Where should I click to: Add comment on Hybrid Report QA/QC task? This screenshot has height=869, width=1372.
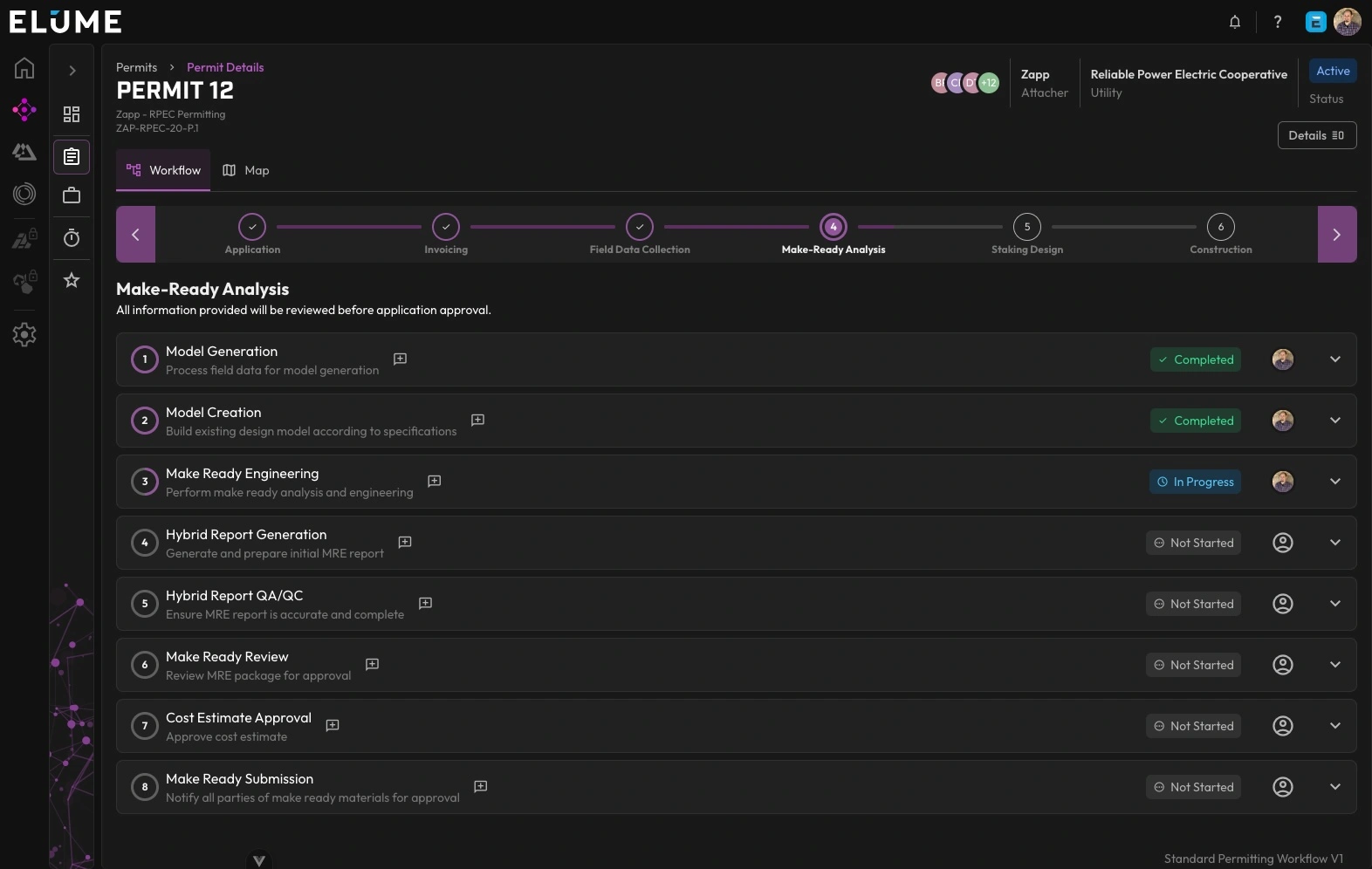coord(425,603)
